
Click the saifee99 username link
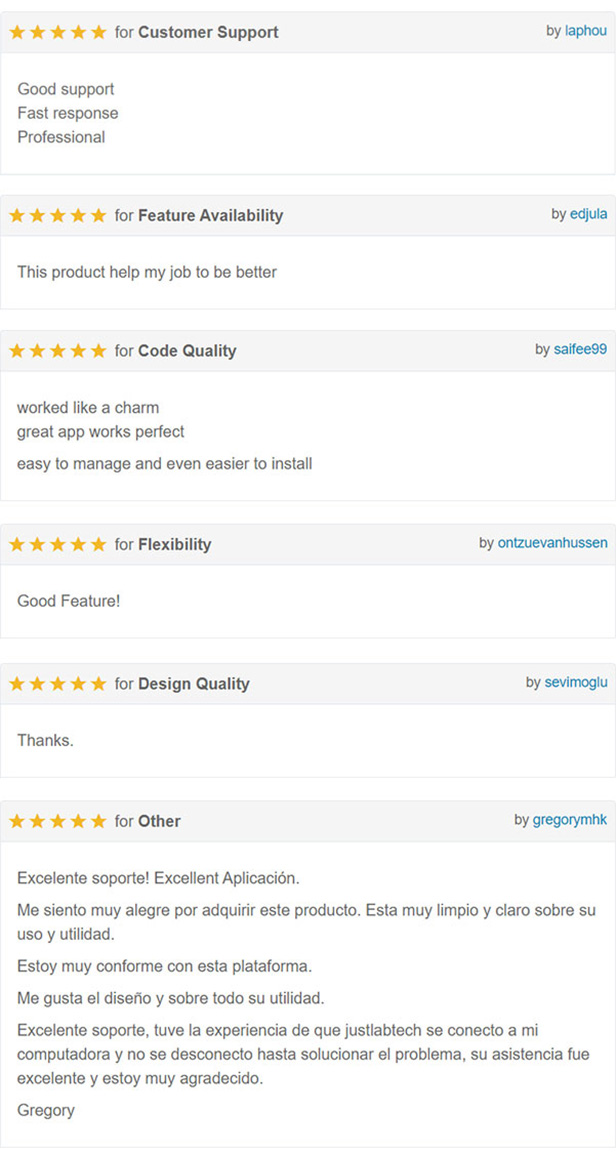point(581,349)
